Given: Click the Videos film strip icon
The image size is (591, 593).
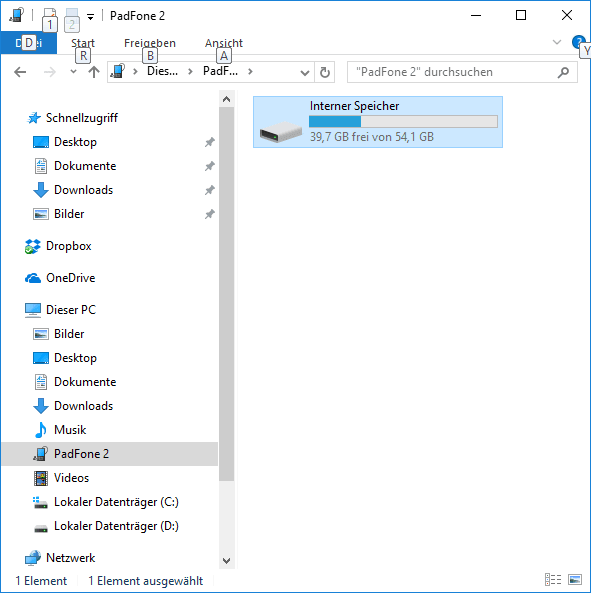Looking at the screenshot, I should [x=41, y=478].
